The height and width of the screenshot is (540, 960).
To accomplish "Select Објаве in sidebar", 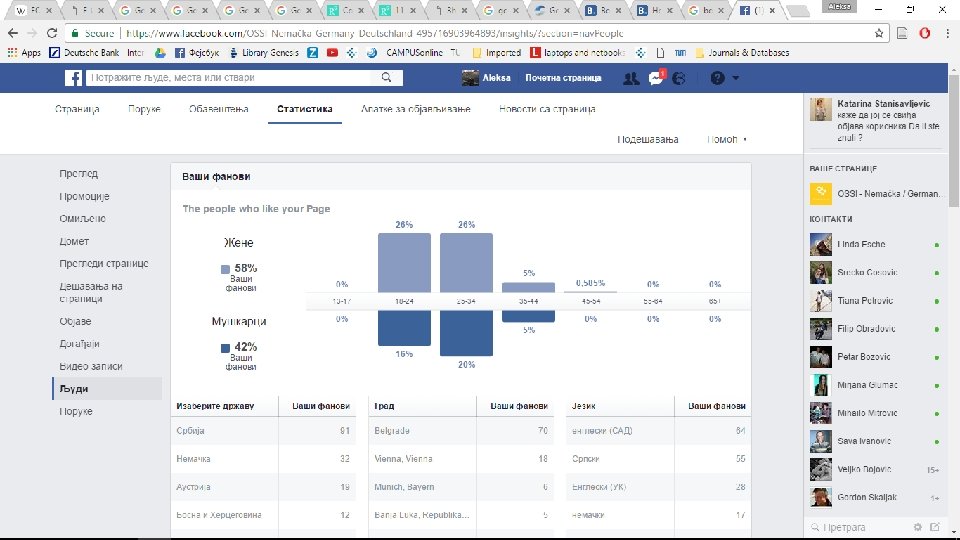I will (75, 321).
